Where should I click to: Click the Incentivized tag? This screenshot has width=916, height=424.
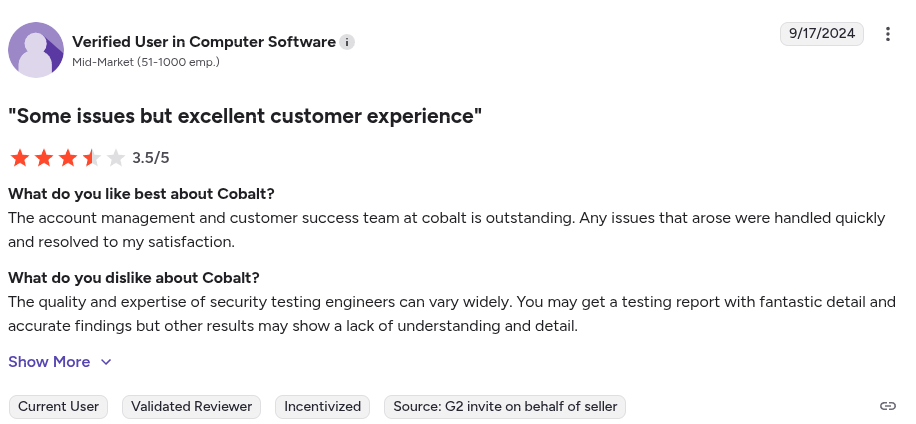pos(322,406)
